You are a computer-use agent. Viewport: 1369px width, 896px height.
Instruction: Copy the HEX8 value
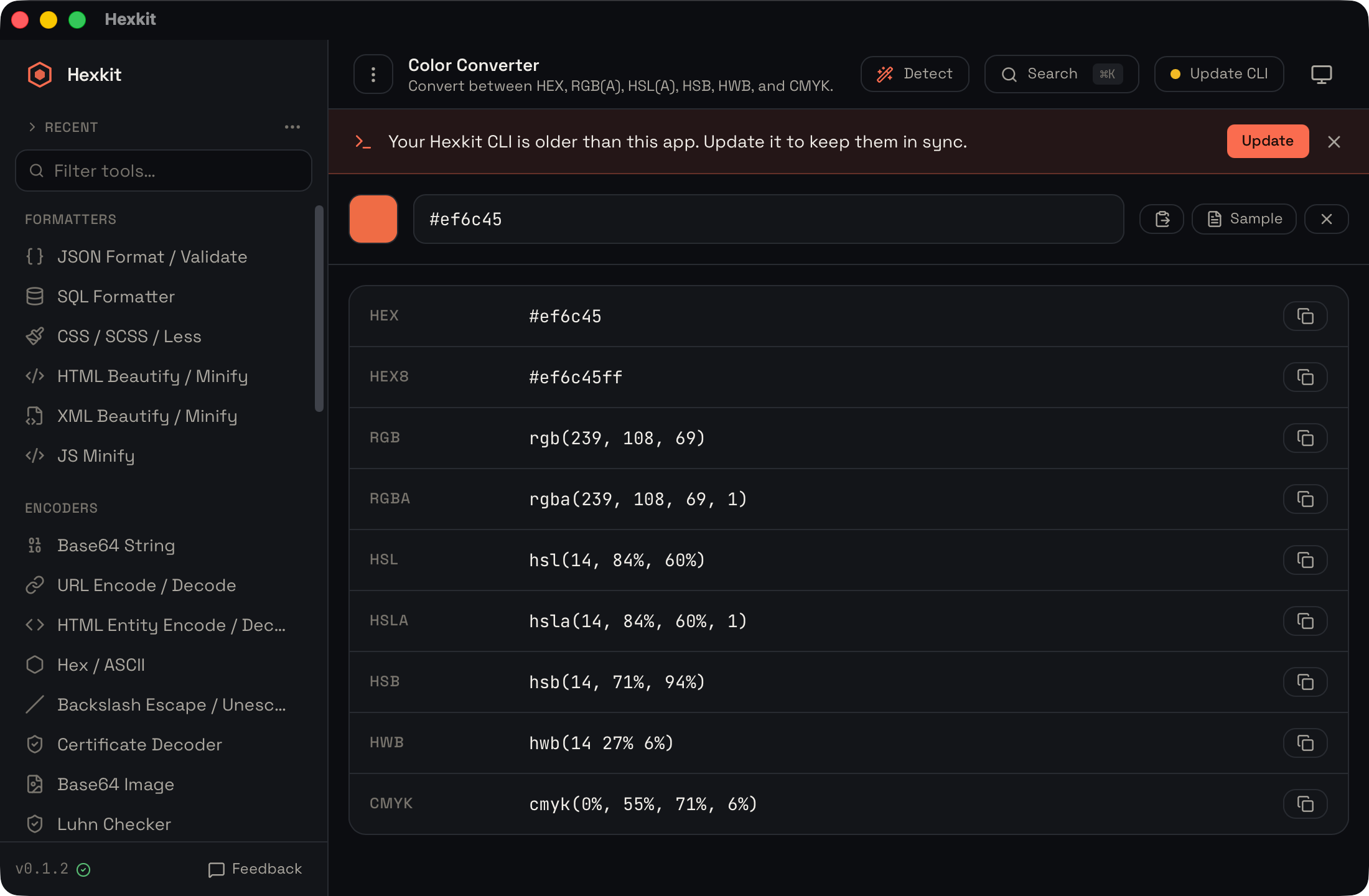point(1305,377)
